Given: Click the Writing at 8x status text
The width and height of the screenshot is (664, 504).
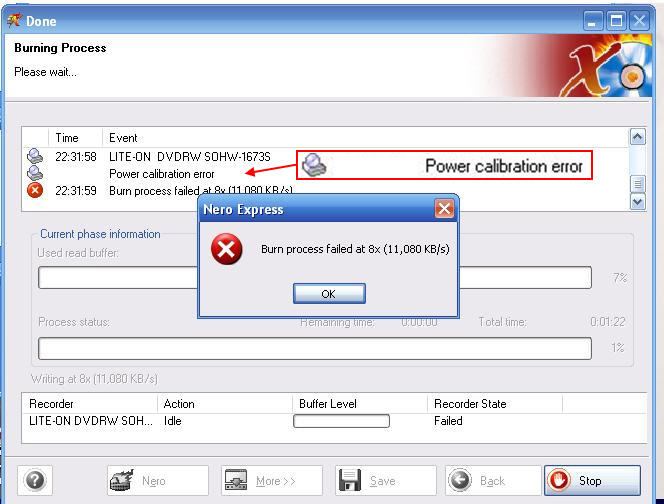Looking at the screenshot, I should point(94,379).
